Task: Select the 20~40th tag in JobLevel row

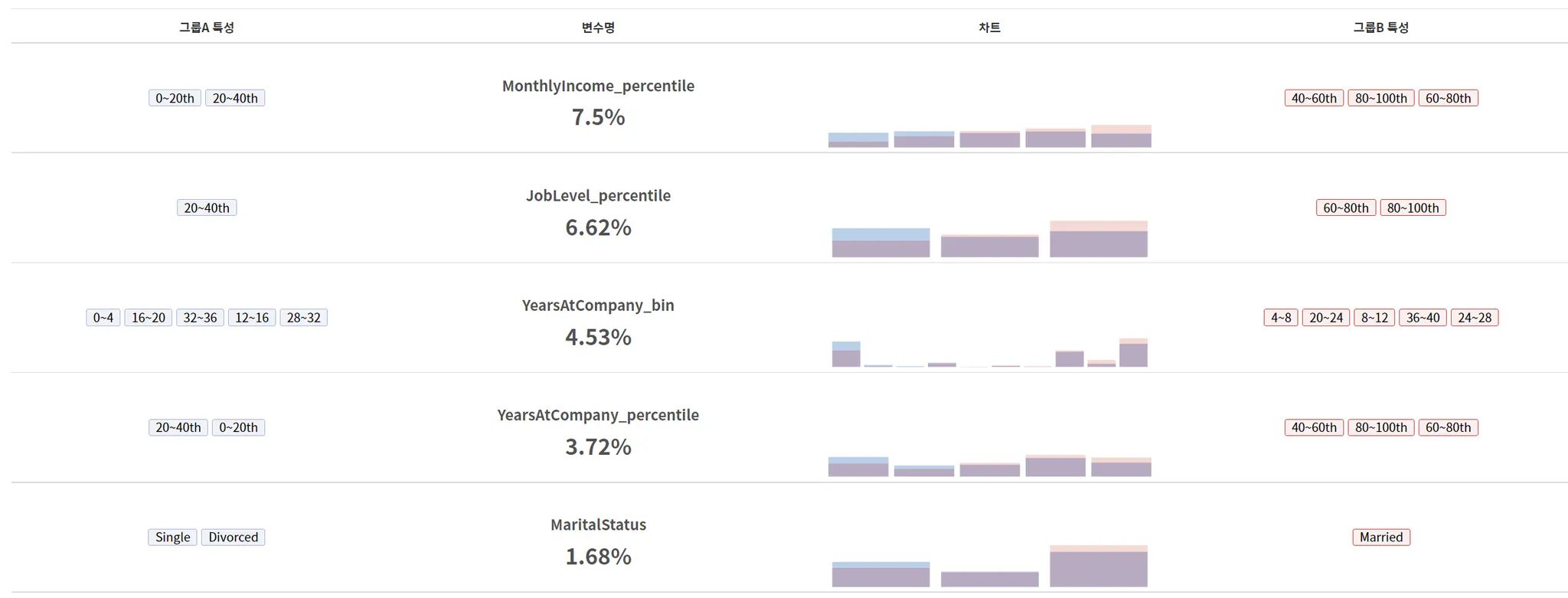Action: coord(207,208)
